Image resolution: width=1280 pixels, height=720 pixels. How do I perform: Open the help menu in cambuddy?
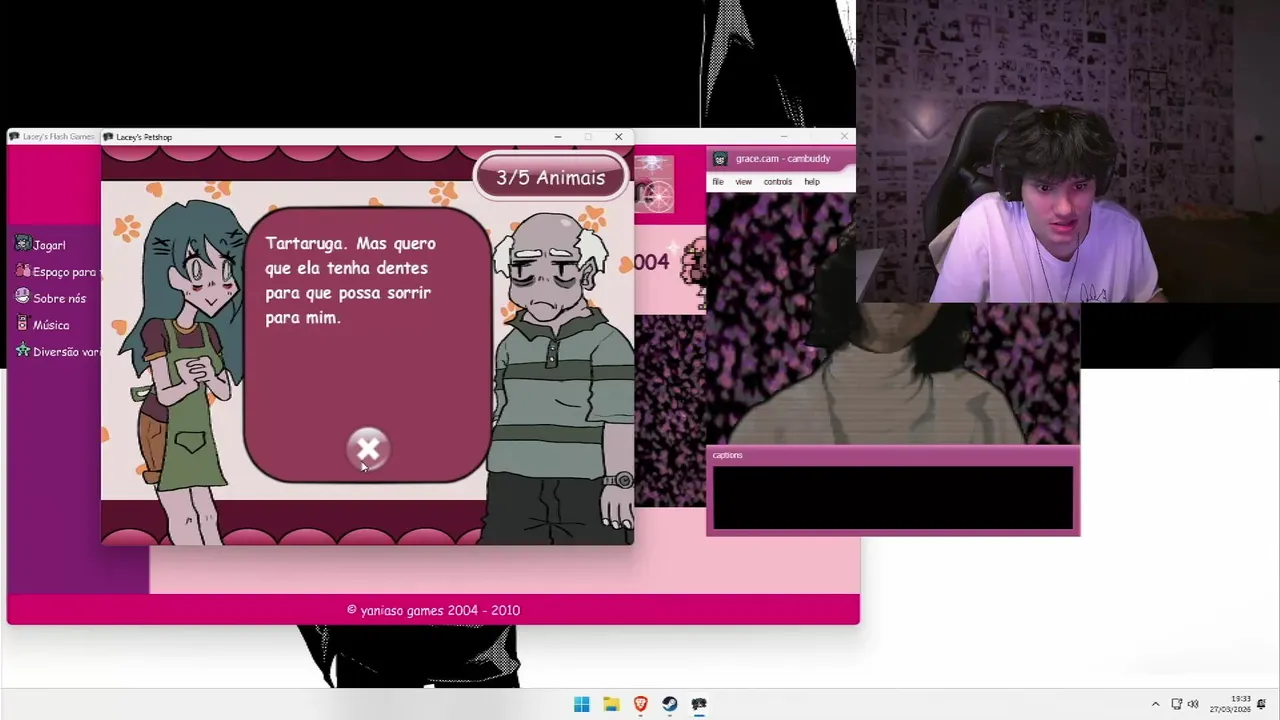(812, 182)
